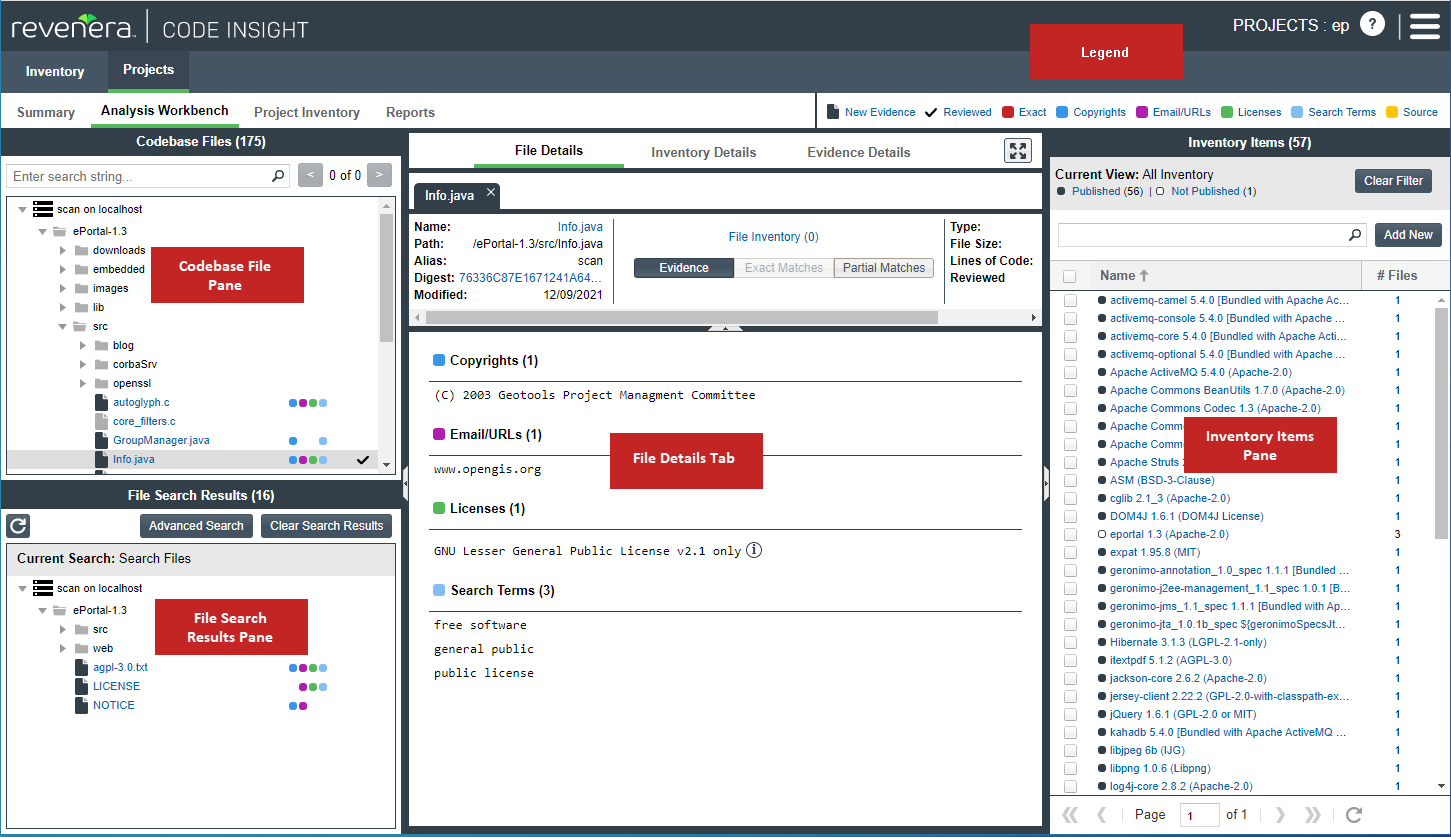Screen dimensions: 1451x837
Task: Click the inventory page number field
Action: (1200, 815)
